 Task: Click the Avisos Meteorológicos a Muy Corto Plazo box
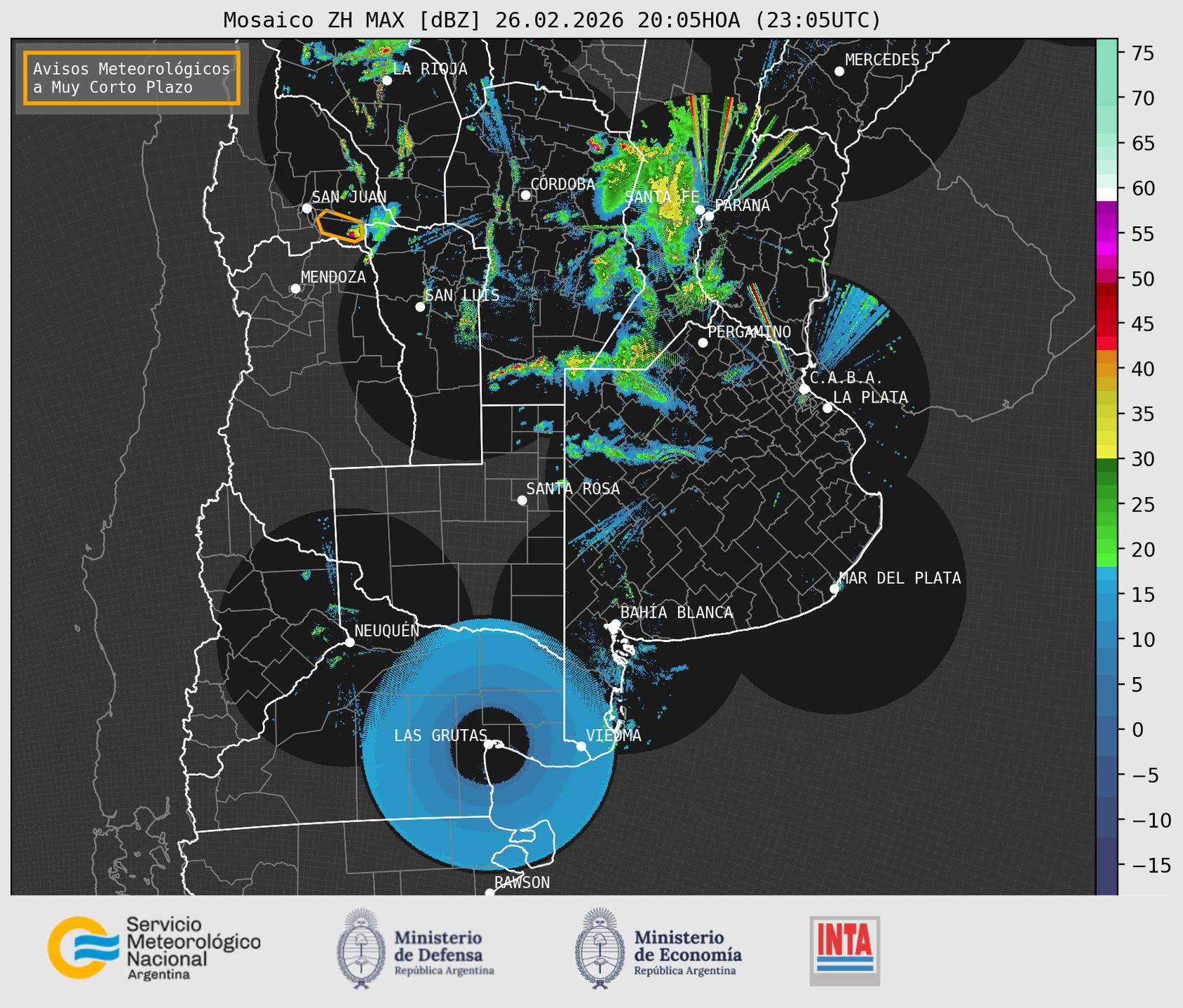(x=132, y=78)
